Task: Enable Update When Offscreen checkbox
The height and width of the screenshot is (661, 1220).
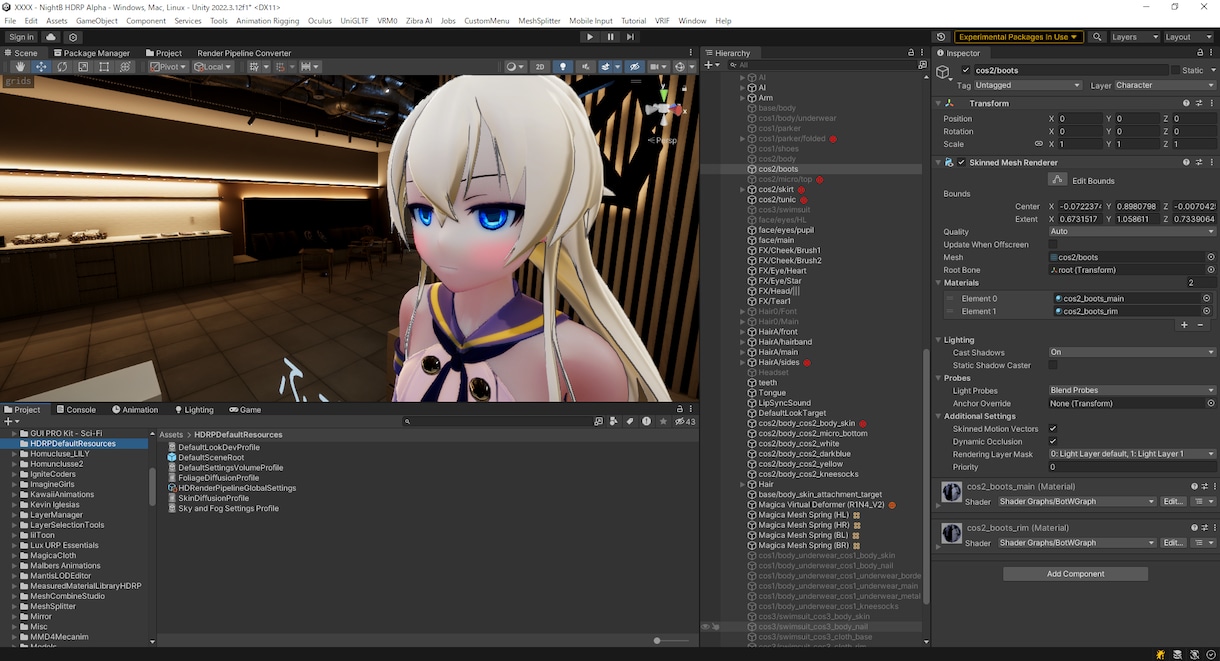Action: pyautogui.click(x=1052, y=244)
